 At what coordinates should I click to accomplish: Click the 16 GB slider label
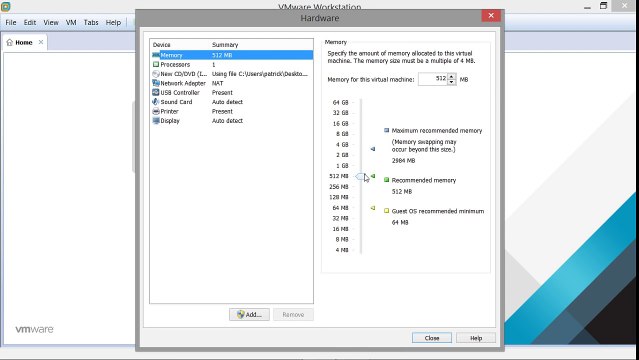point(340,124)
